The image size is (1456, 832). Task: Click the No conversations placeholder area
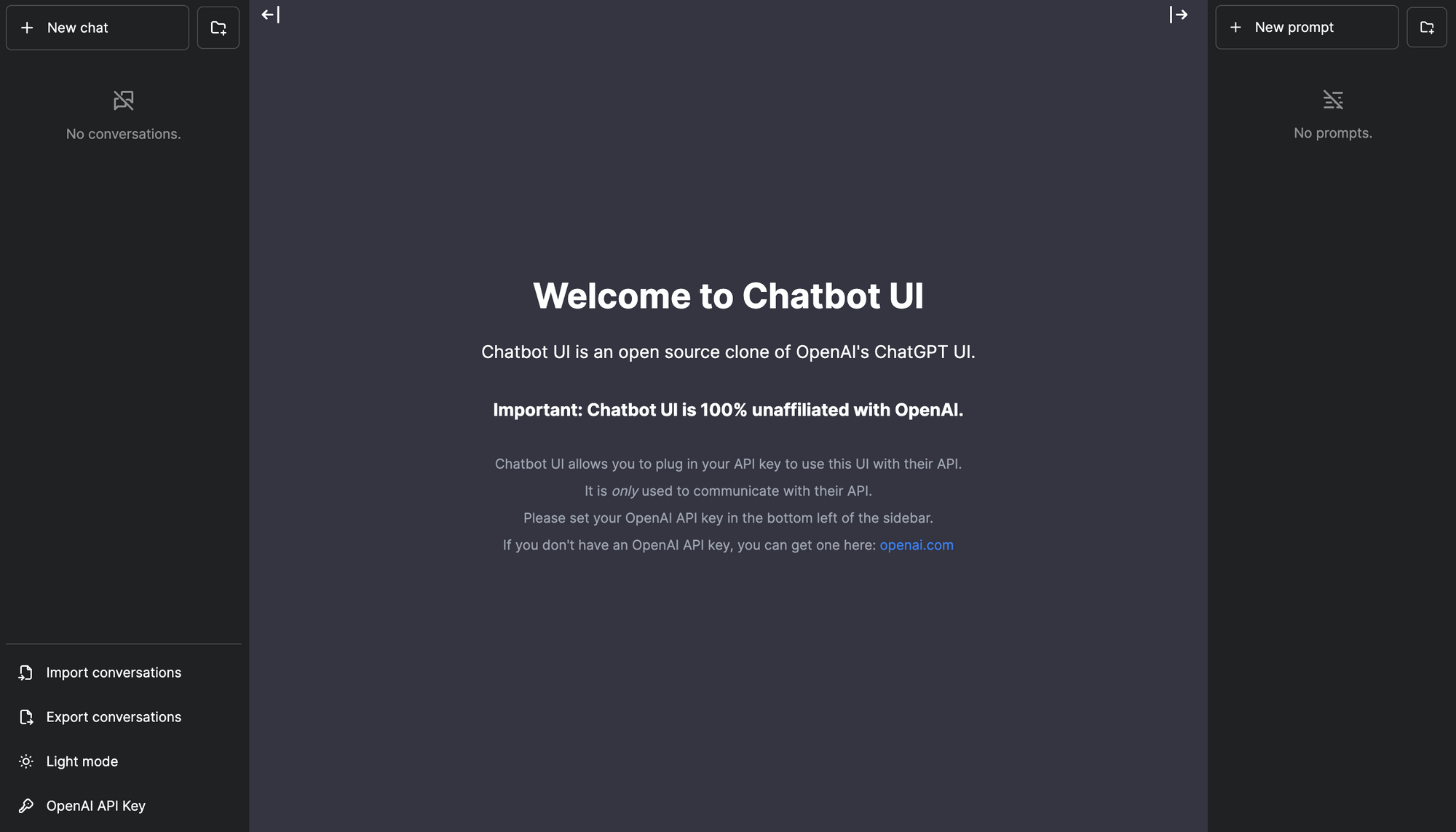(123, 113)
